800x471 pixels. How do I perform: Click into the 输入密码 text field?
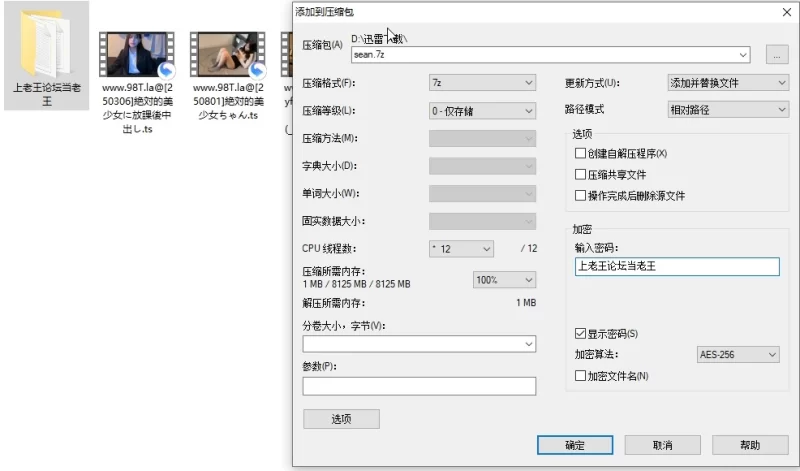(677, 267)
